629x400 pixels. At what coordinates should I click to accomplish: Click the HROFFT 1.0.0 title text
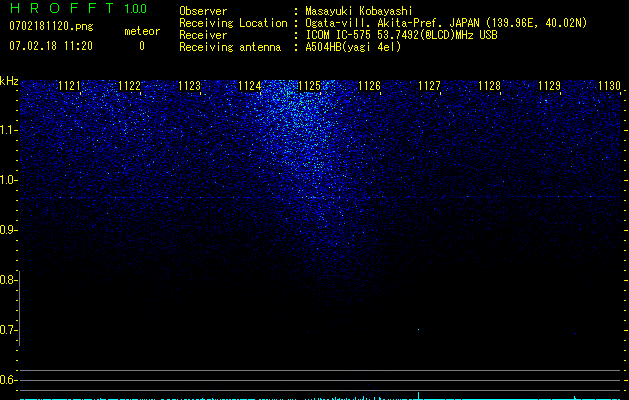[x=78, y=8]
